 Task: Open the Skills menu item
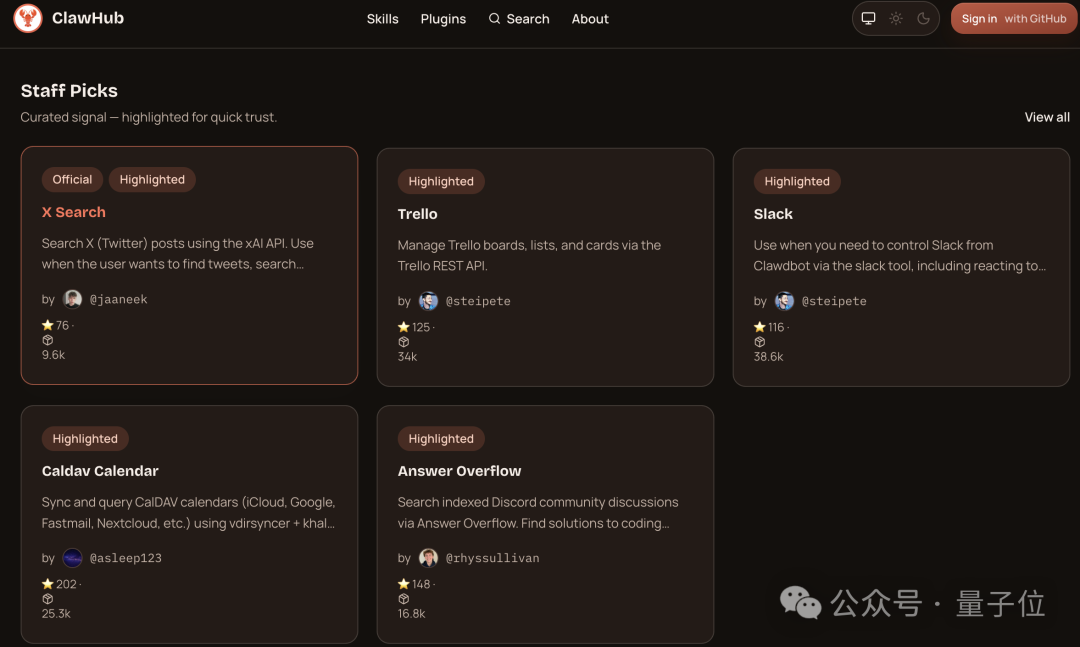coord(382,19)
